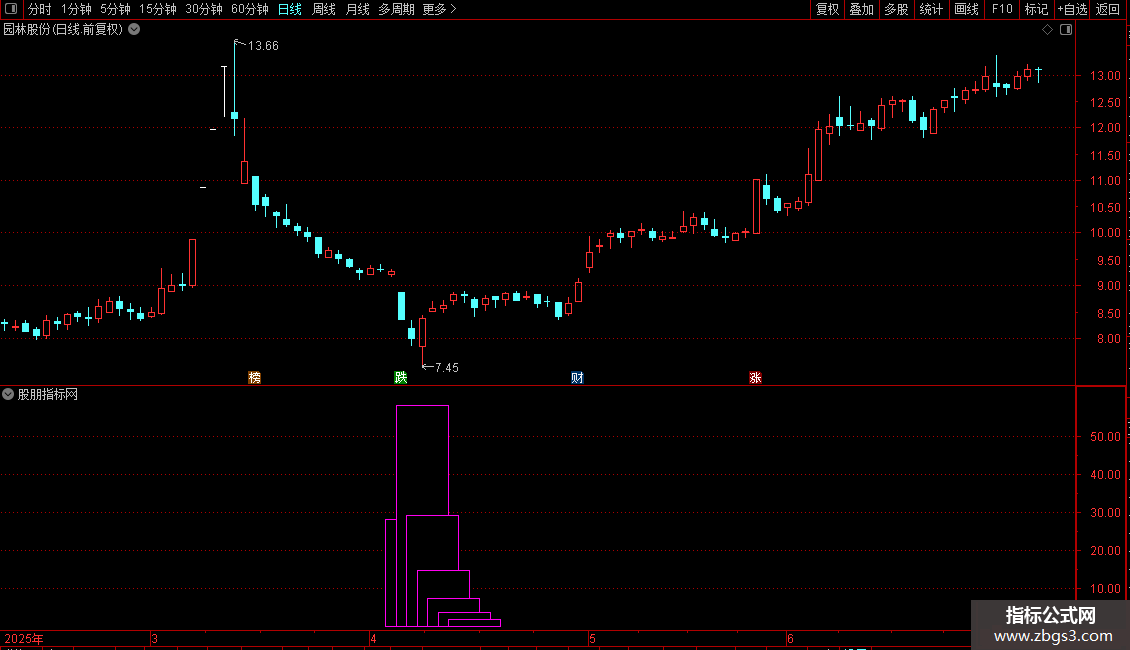The height and width of the screenshot is (650, 1130).
Task: Click the 股朋指标网 indicator name
Action: tap(48, 394)
